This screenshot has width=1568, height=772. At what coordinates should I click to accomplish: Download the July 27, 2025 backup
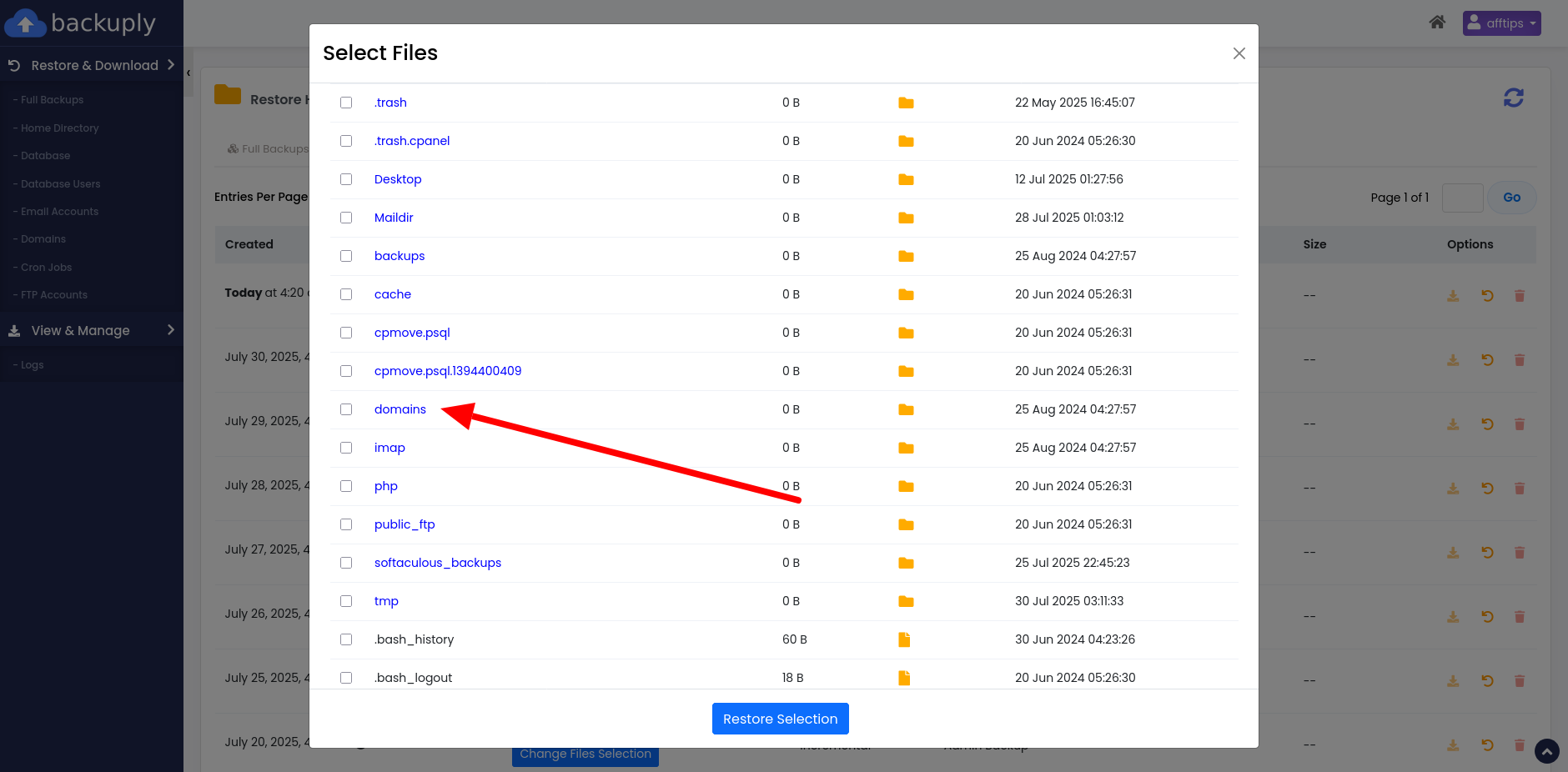coord(1453,553)
